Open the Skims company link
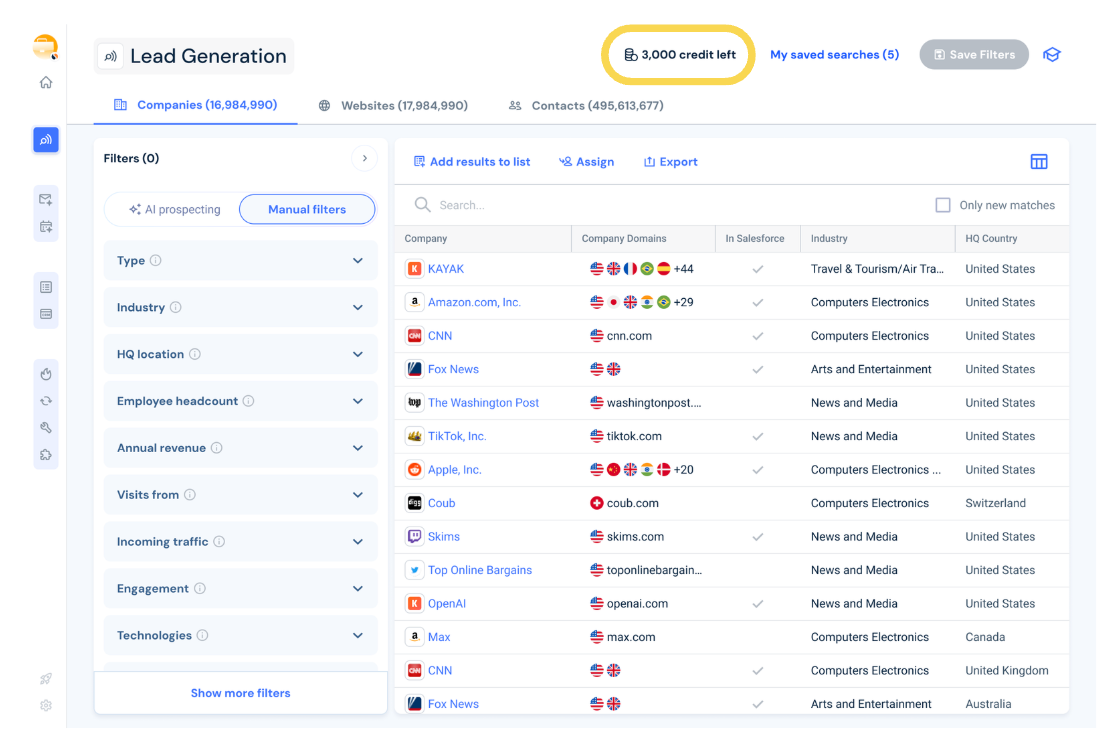1098x732 pixels. click(443, 537)
